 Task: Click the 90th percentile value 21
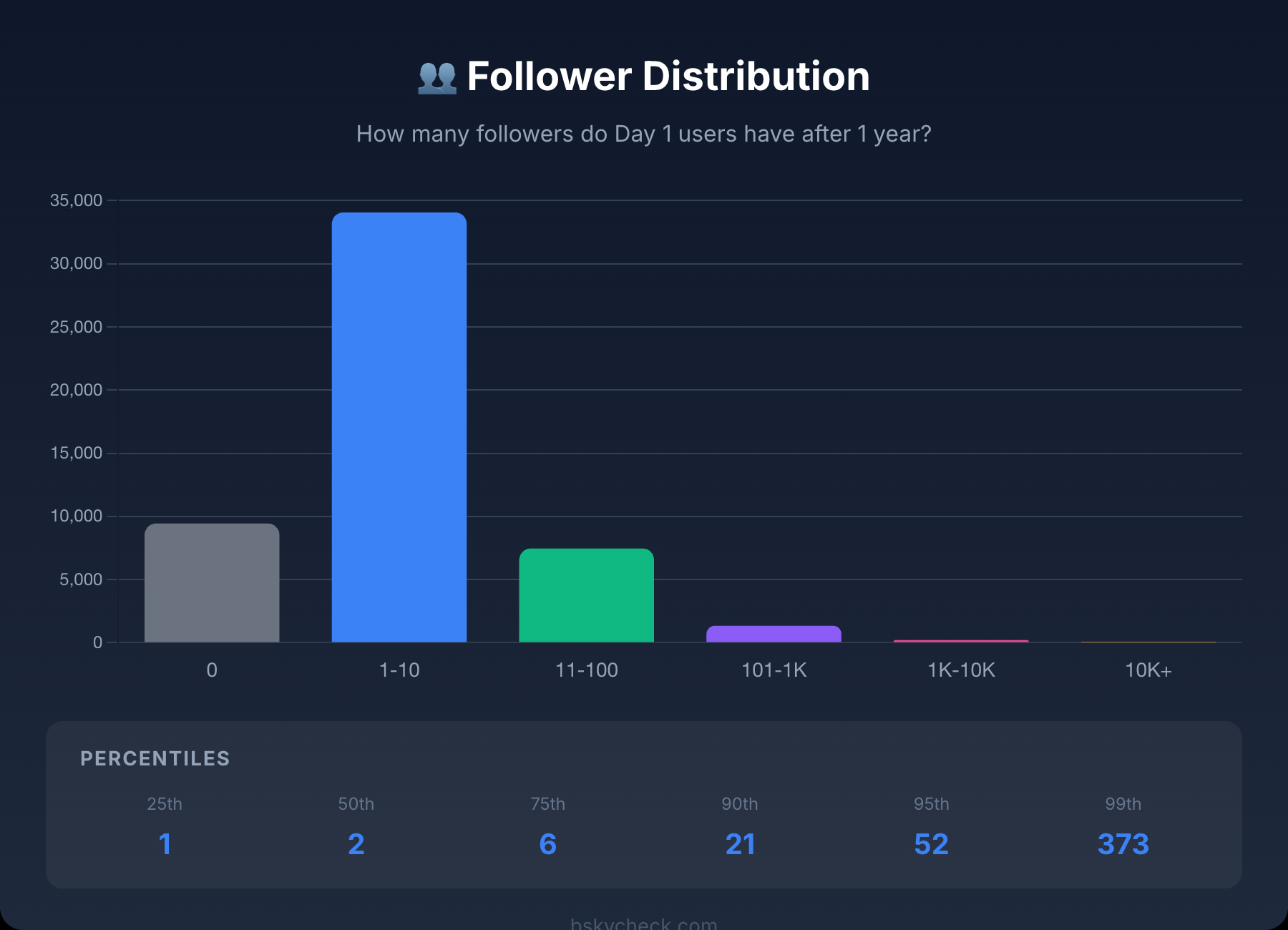[740, 844]
